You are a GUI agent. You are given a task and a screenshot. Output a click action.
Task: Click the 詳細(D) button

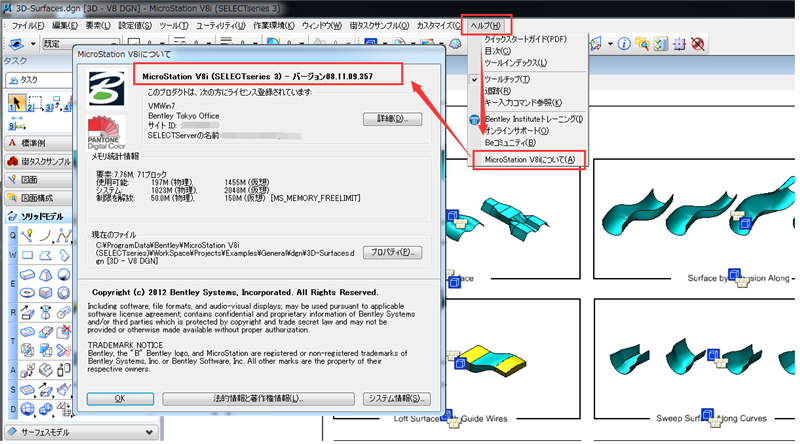pyautogui.click(x=392, y=119)
